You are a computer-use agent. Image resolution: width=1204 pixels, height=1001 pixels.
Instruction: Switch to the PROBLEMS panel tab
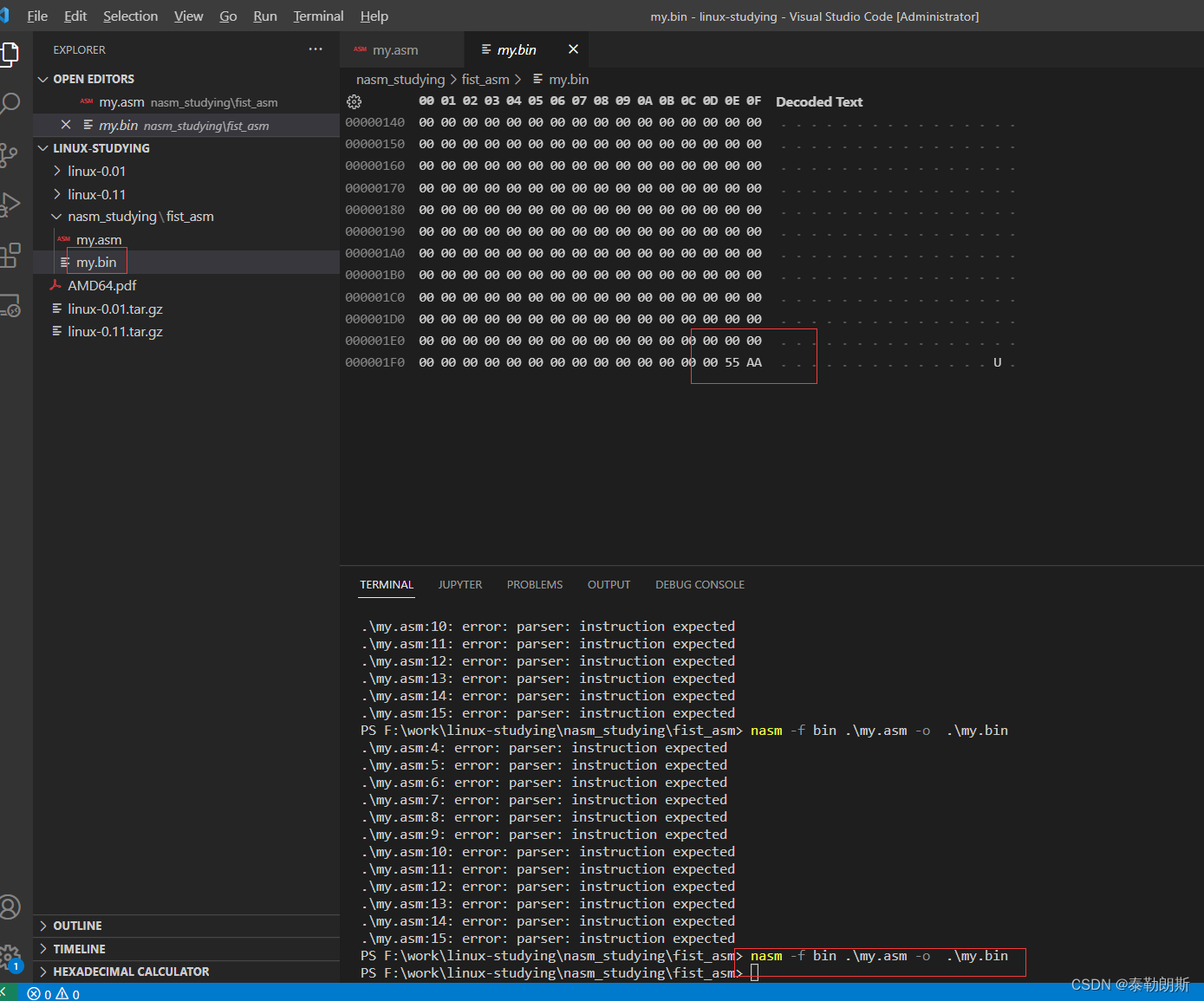[535, 584]
